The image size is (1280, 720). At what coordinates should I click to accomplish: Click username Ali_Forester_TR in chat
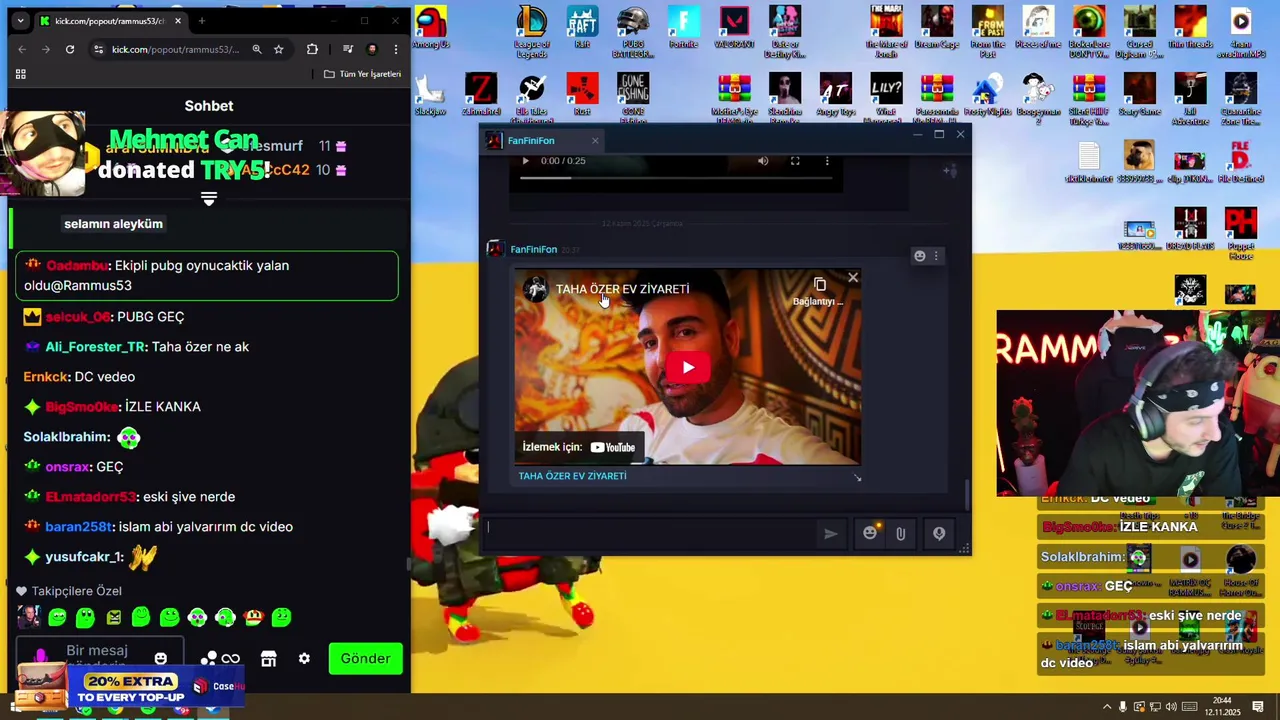pyautogui.click(x=96, y=347)
